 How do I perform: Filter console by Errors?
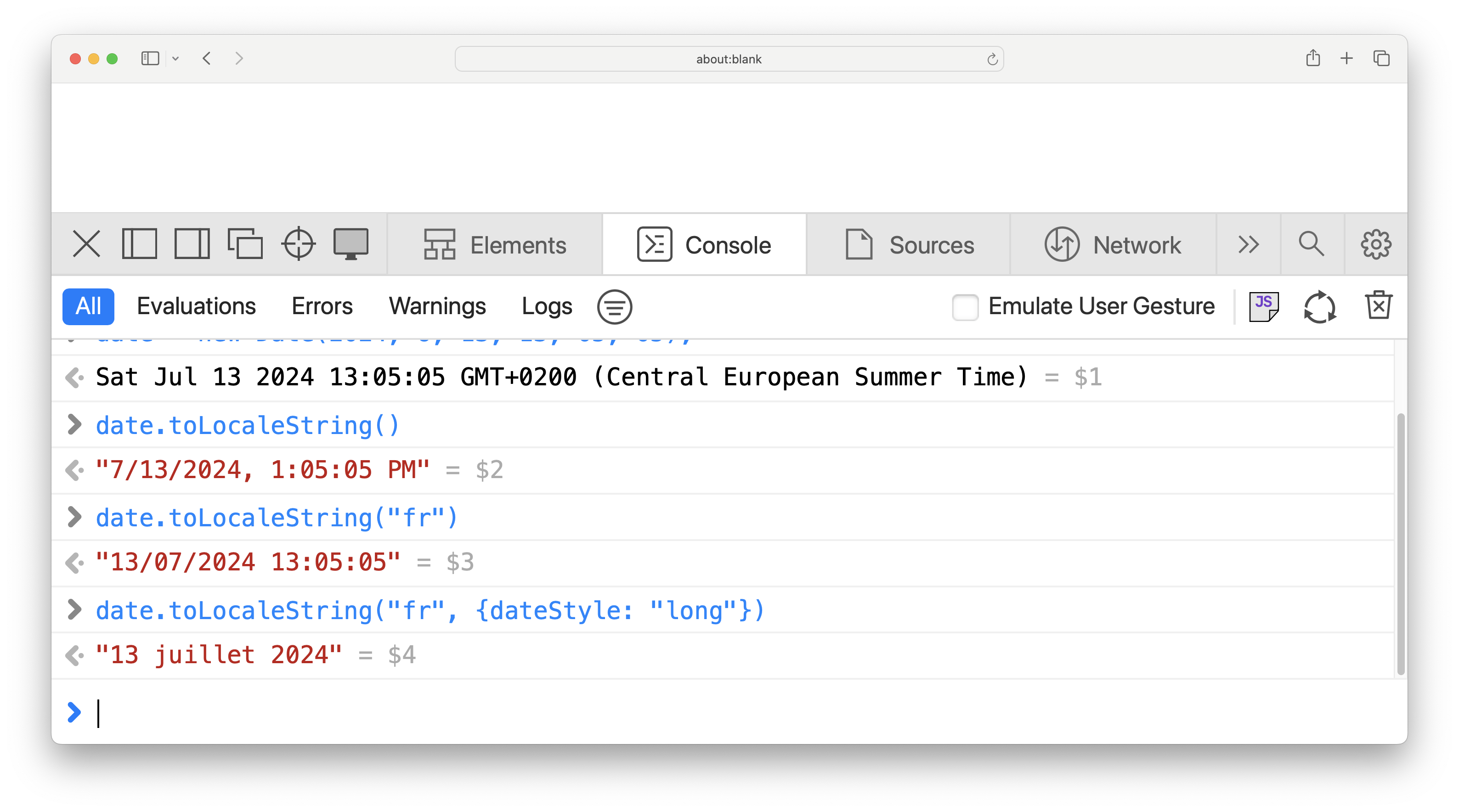322,306
